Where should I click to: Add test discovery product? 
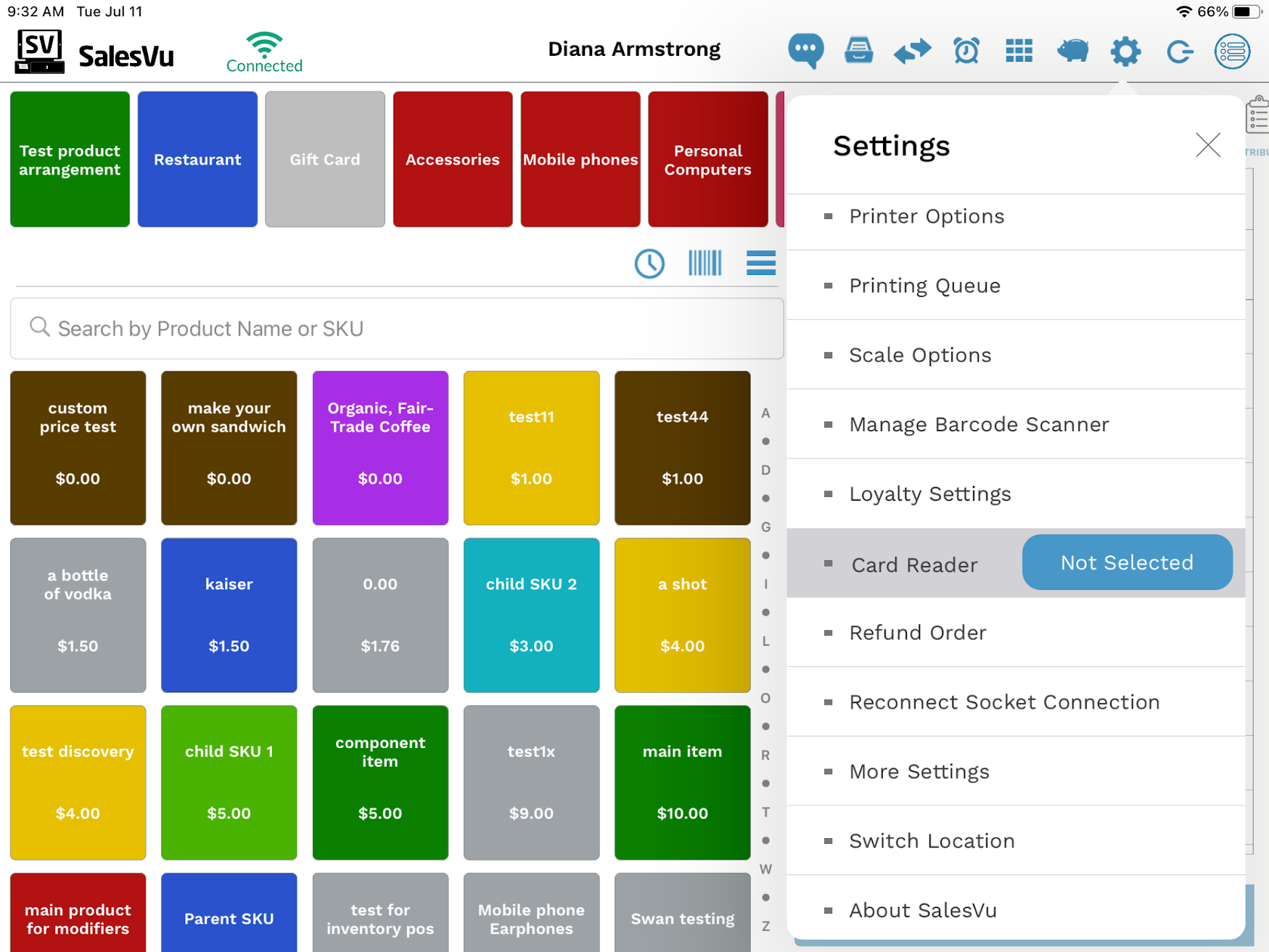tap(78, 782)
